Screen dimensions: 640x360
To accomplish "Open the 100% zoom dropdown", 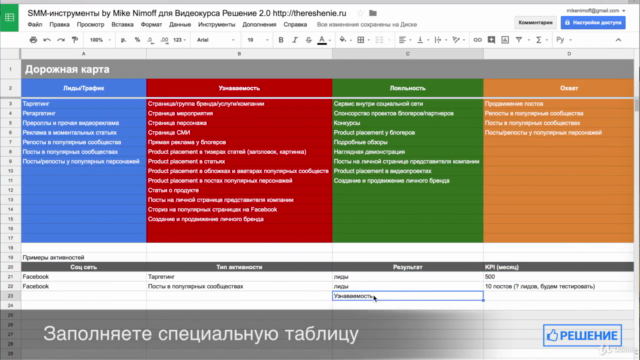I will pyautogui.click(x=100, y=40).
